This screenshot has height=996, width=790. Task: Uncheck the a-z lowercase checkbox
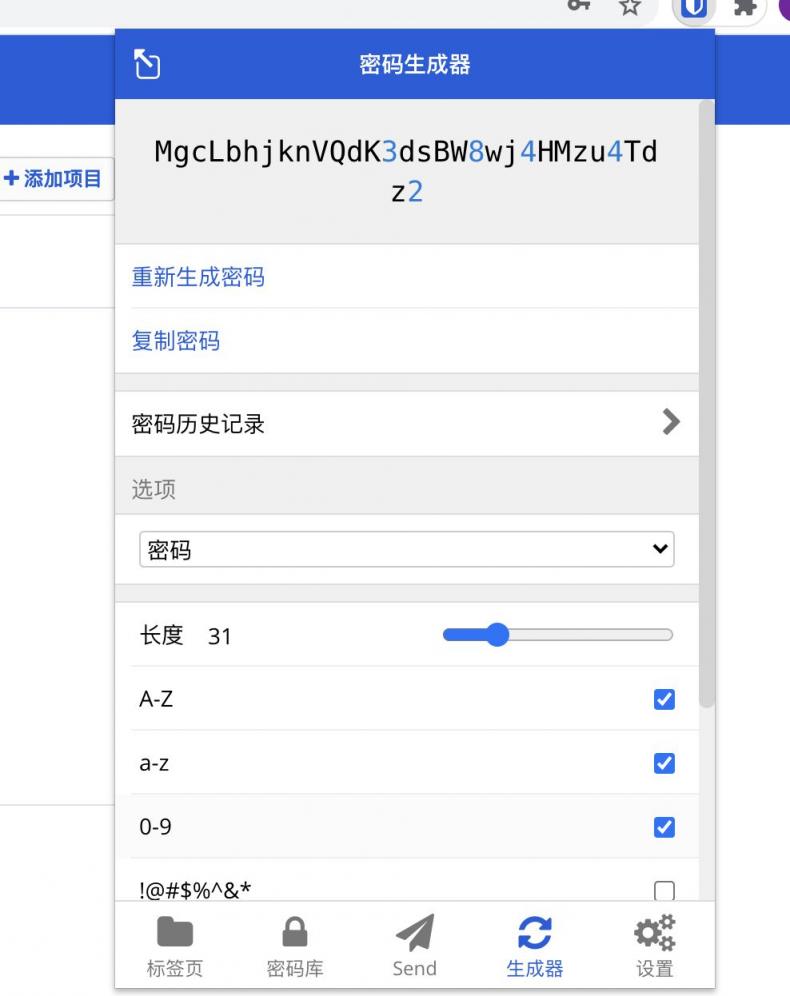664,764
